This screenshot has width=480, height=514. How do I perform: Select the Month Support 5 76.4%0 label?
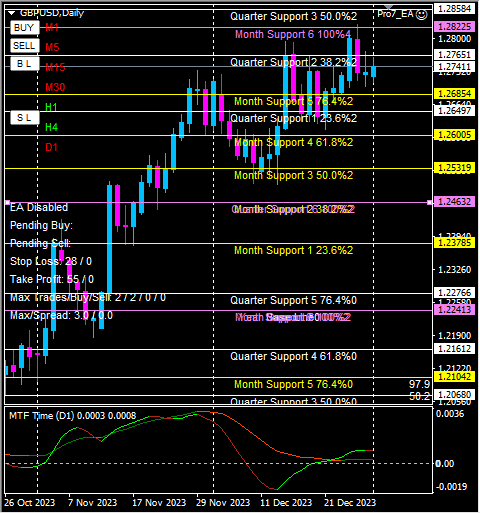(x=293, y=384)
